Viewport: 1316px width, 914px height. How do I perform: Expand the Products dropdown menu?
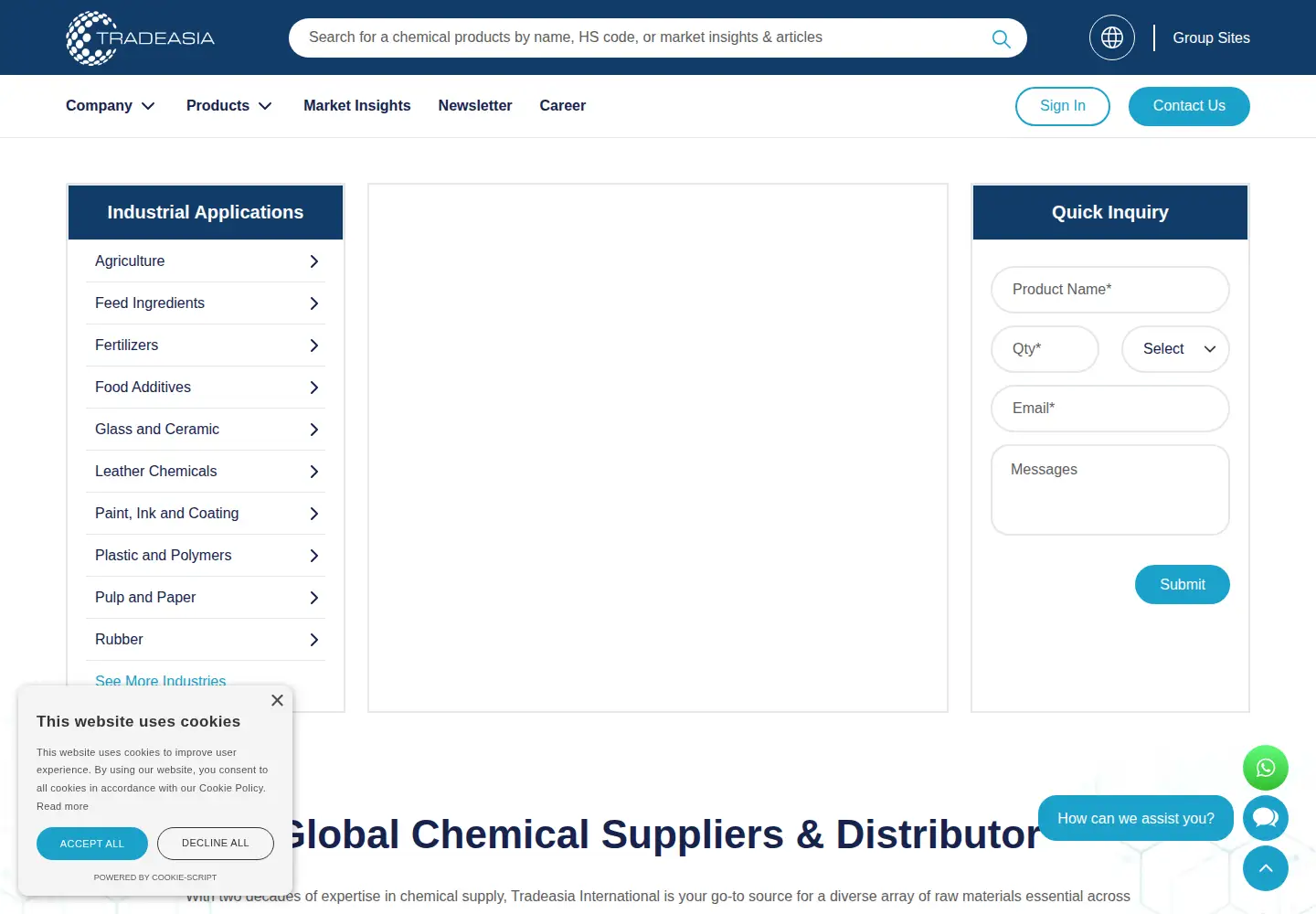point(229,106)
